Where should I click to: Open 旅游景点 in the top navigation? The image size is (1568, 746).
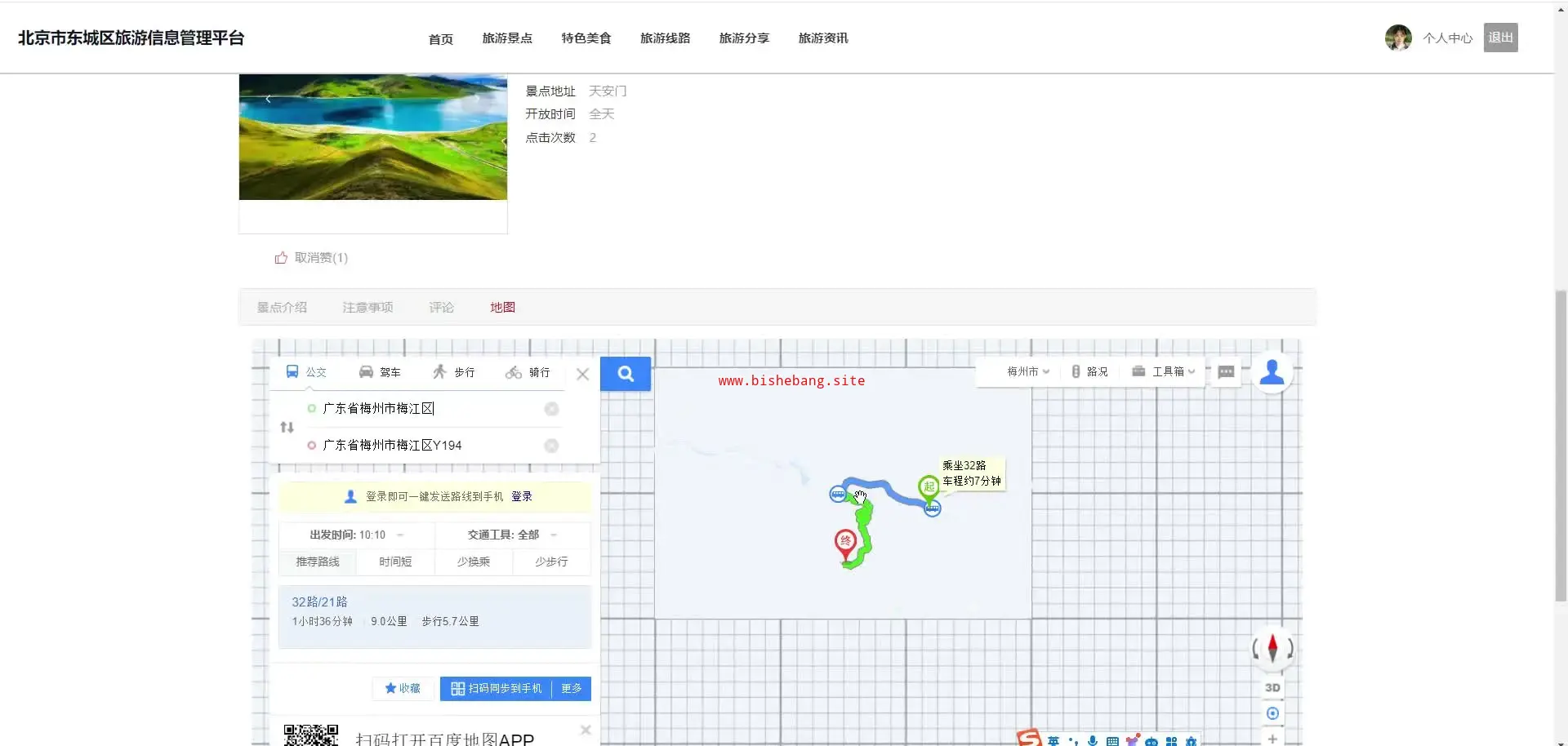coord(507,38)
